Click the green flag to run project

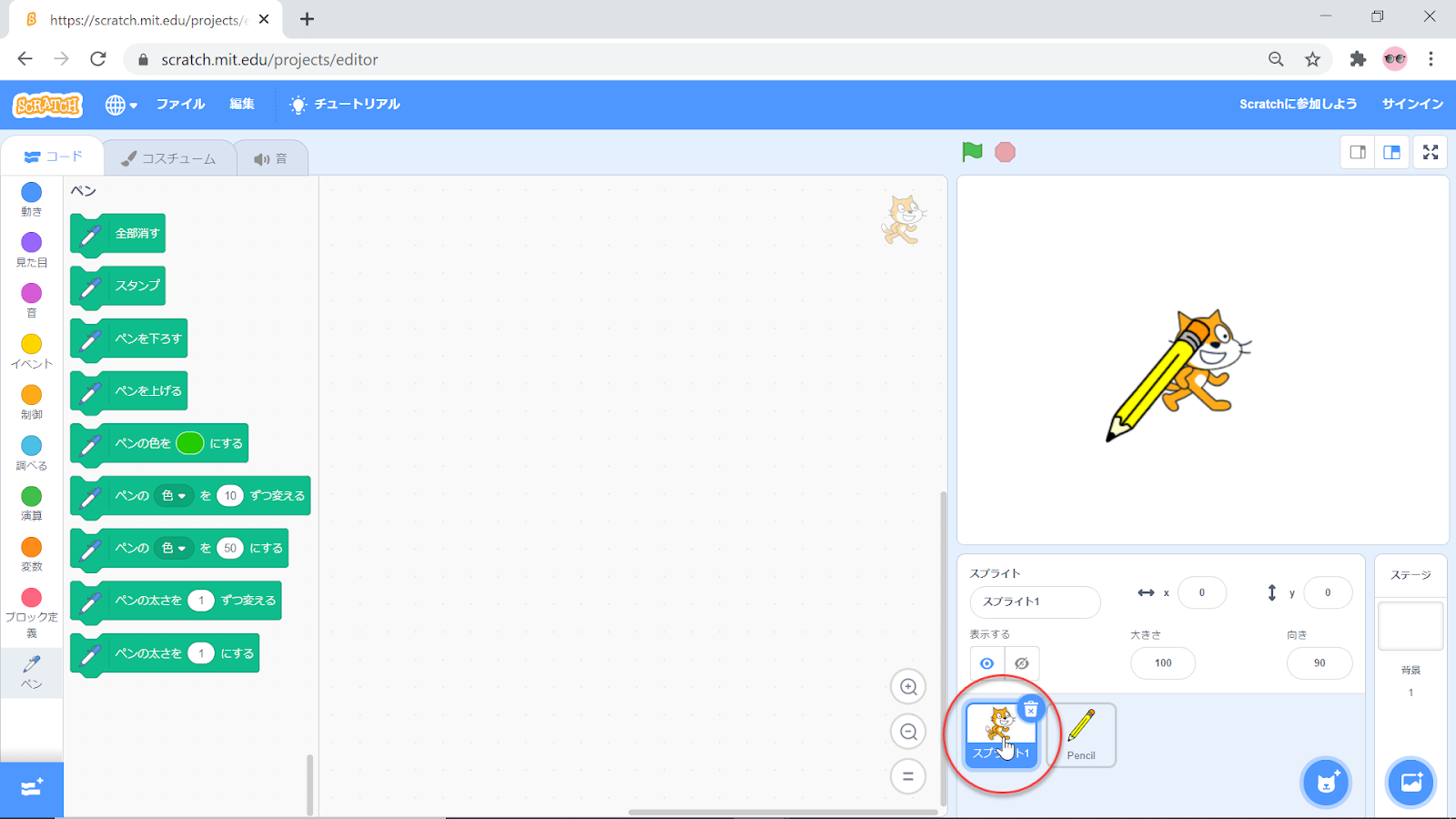(972, 152)
